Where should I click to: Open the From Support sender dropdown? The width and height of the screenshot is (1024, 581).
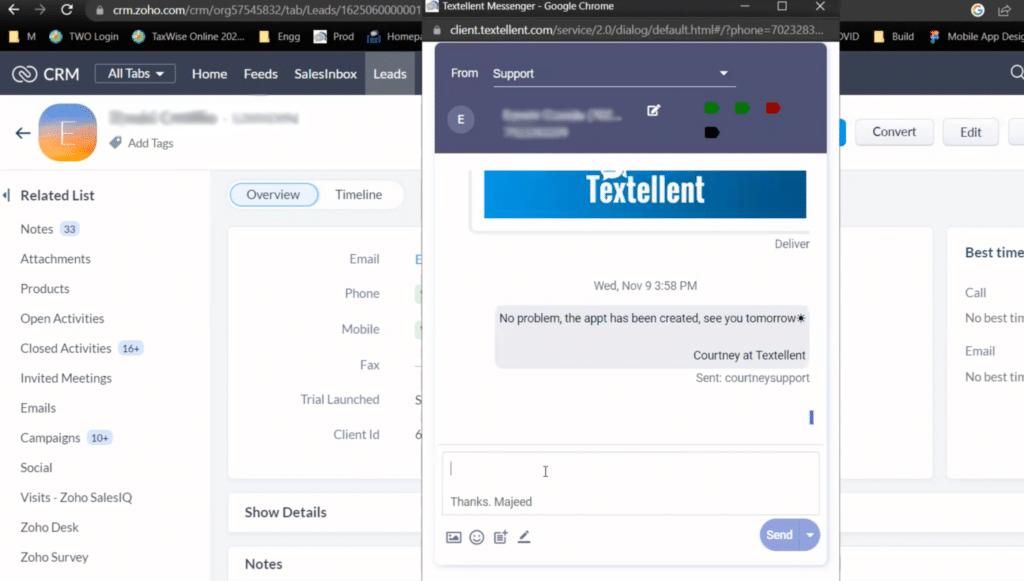[612, 73]
